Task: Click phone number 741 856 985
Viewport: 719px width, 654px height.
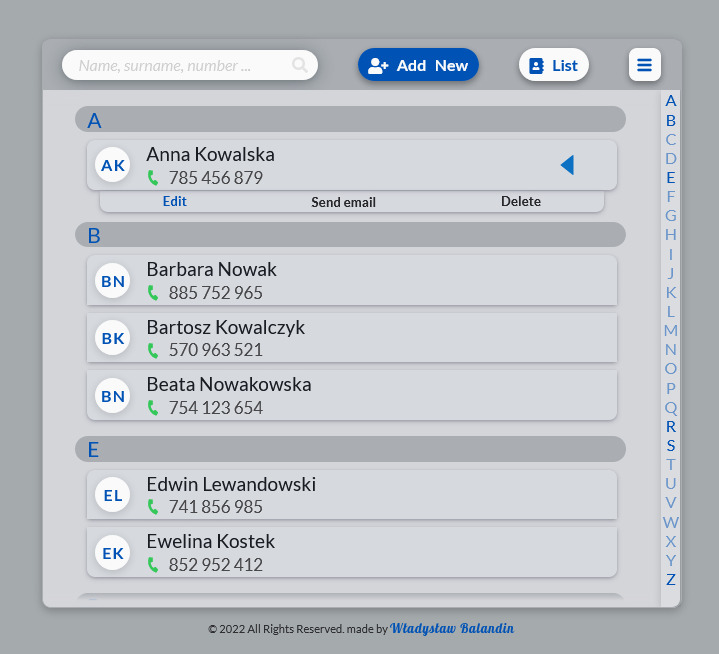Action: point(216,507)
